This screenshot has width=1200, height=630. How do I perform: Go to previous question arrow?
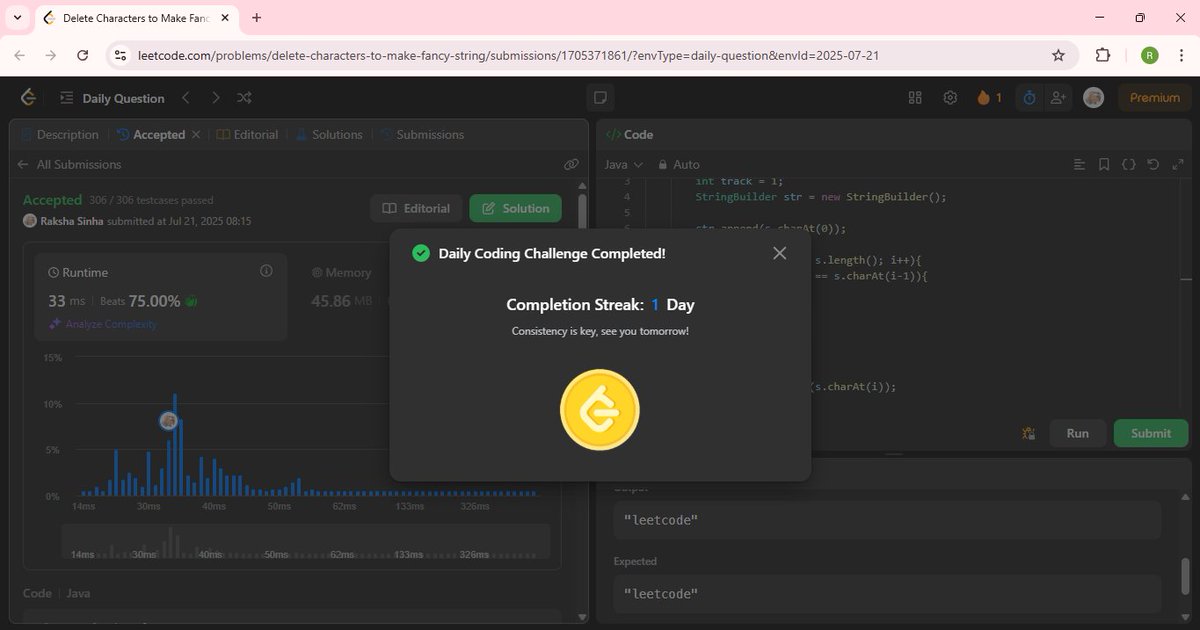pyautogui.click(x=185, y=98)
